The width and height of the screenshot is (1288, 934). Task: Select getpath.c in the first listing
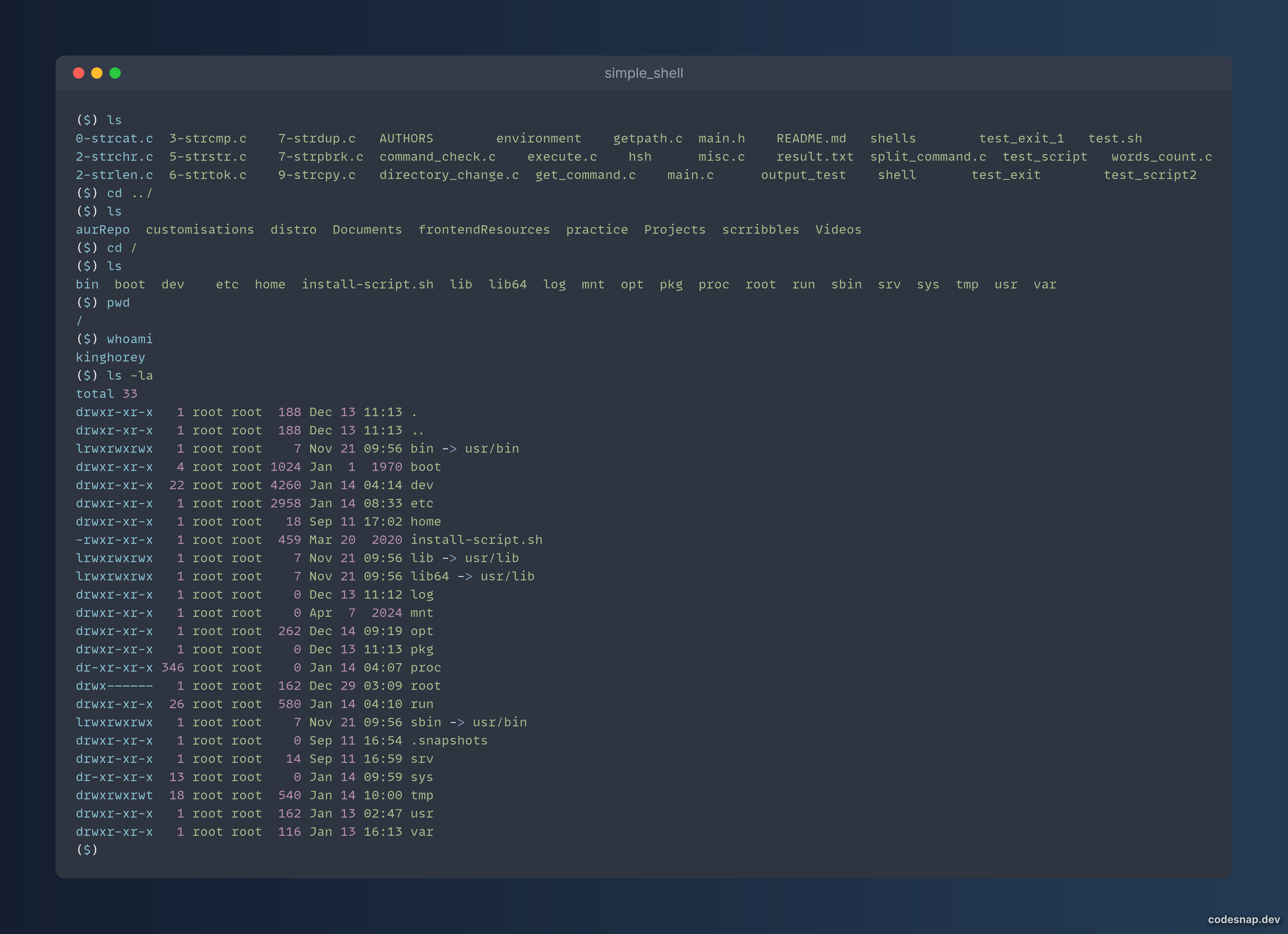[647, 139]
